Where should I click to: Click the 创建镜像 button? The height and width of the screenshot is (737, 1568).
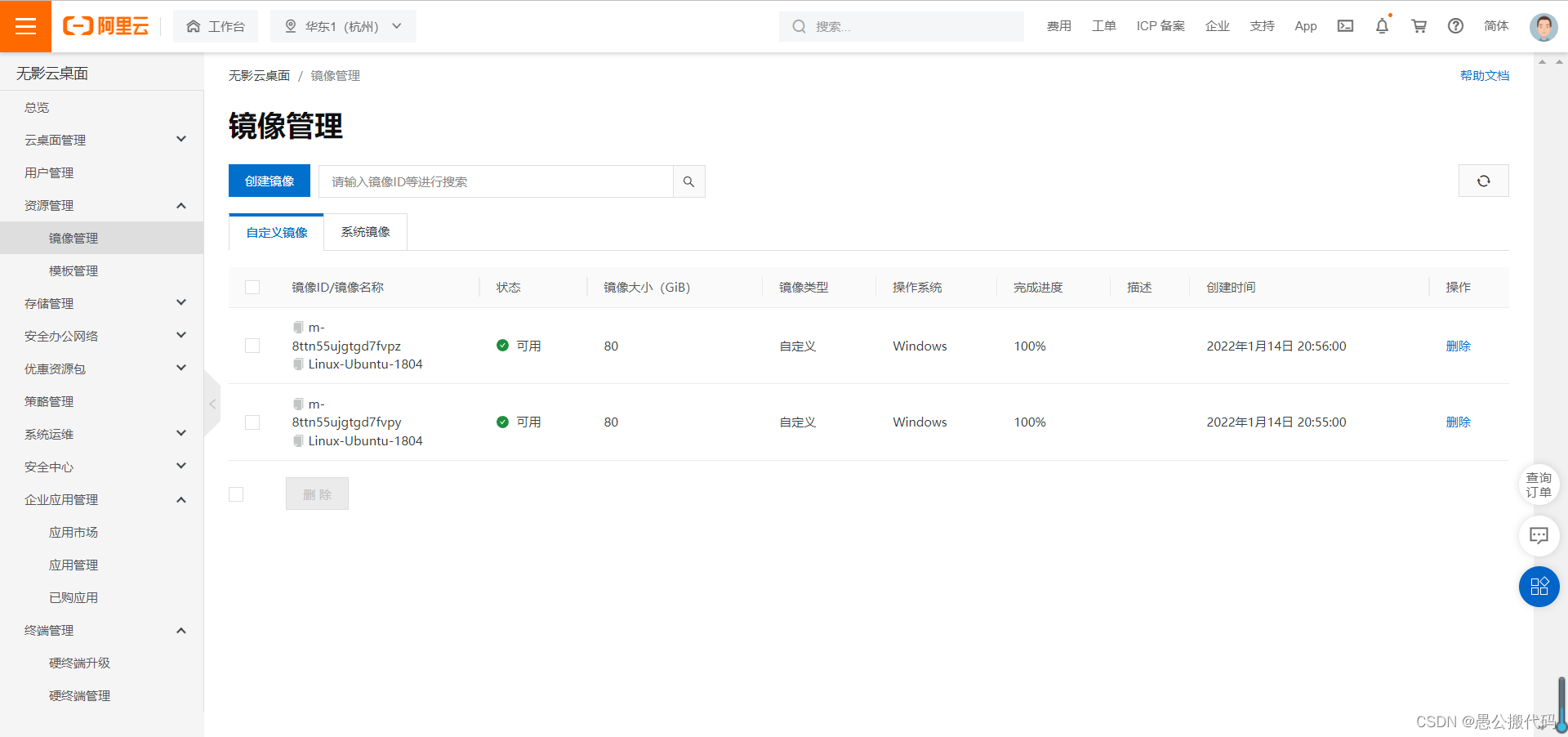click(x=269, y=181)
